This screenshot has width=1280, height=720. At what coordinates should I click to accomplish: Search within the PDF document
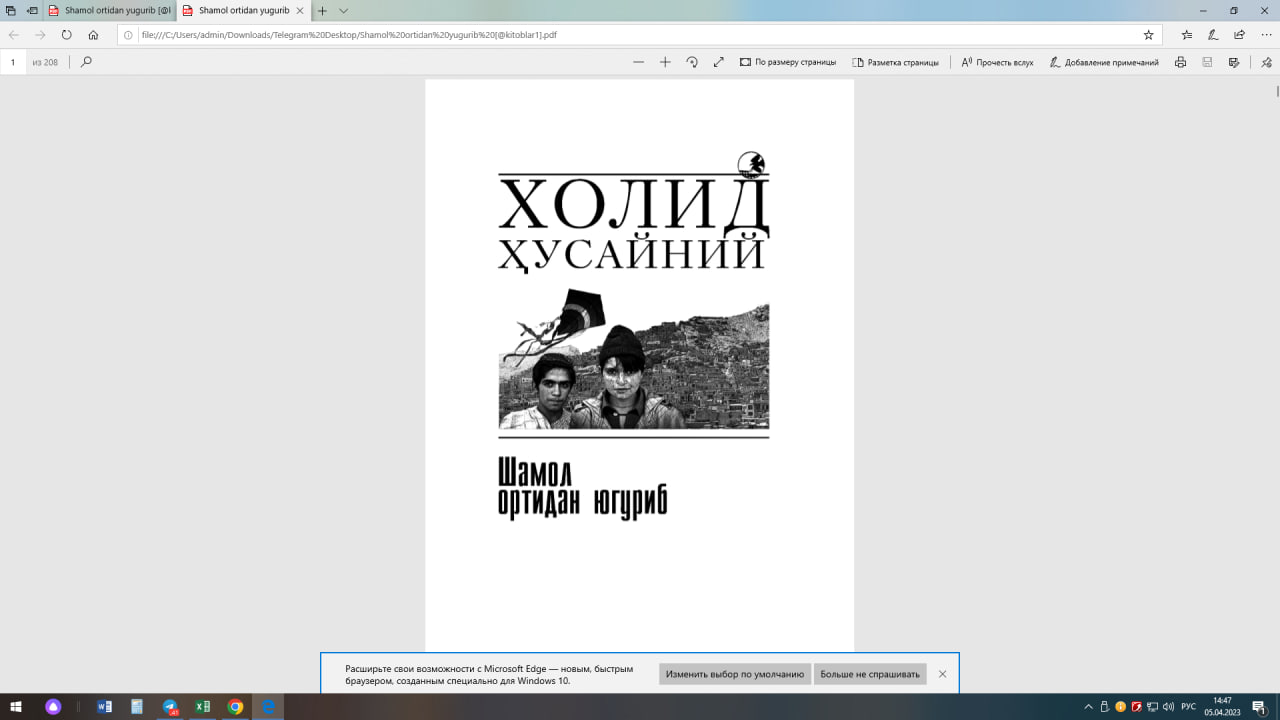[87, 61]
